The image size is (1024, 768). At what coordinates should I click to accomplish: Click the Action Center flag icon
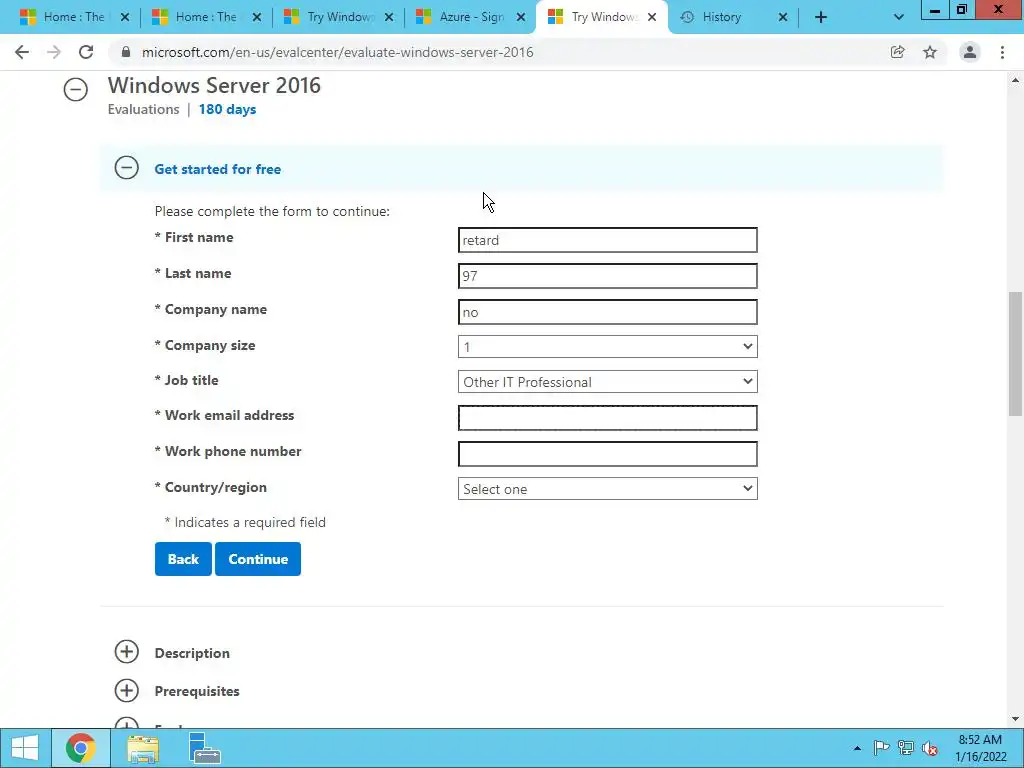pyautogui.click(x=881, y=748)
